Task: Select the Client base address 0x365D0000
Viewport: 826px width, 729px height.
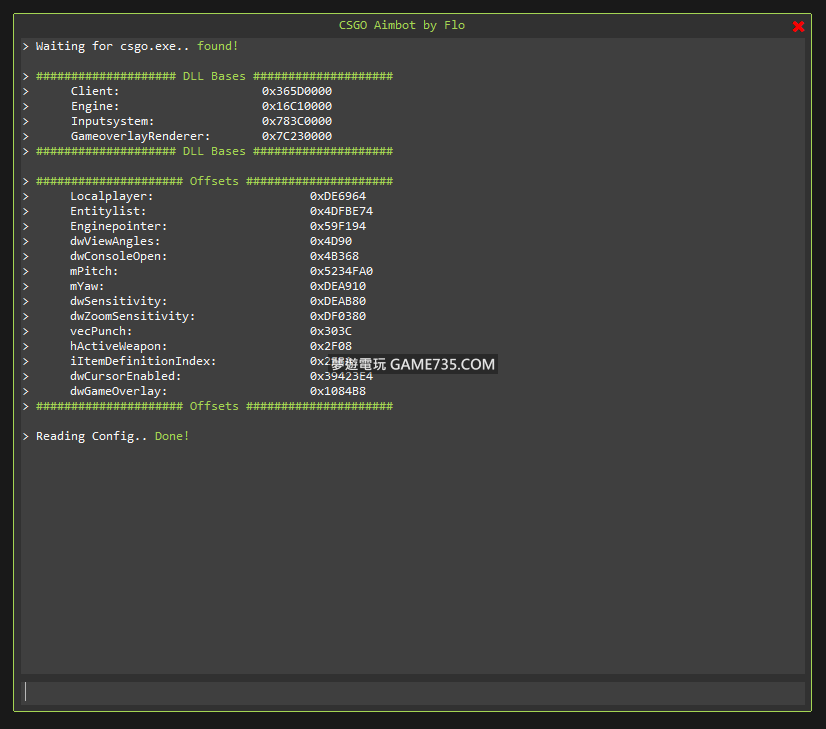Action: (x=297, y=91)
